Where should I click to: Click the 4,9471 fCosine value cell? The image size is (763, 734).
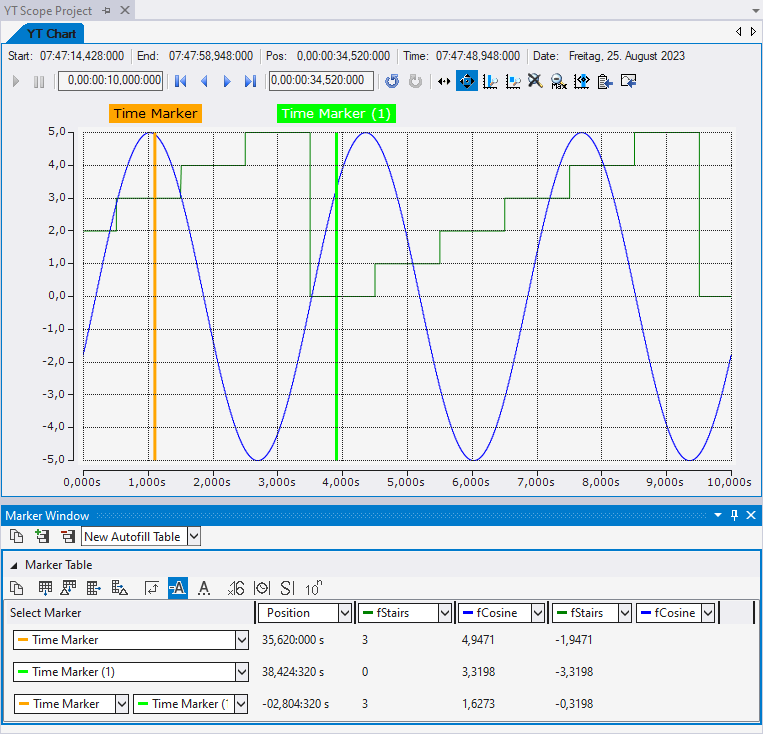(477, 640)
